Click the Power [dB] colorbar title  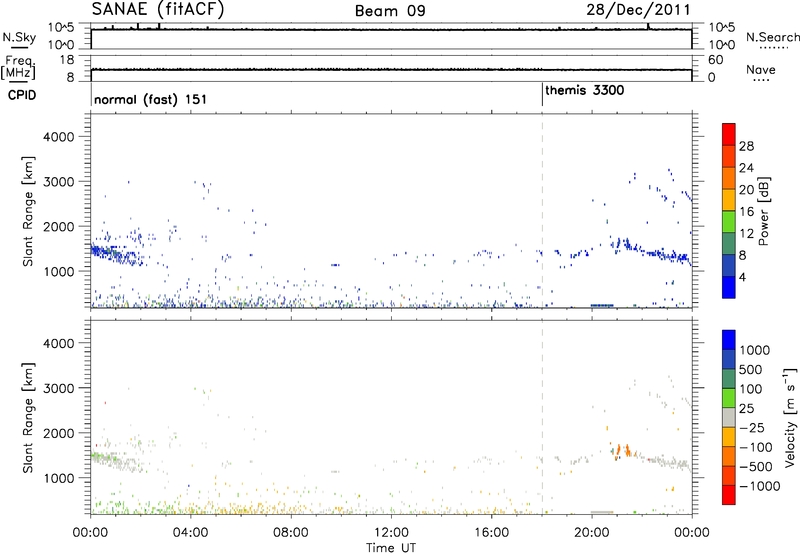pyautogui.click(x=763, y=211)
